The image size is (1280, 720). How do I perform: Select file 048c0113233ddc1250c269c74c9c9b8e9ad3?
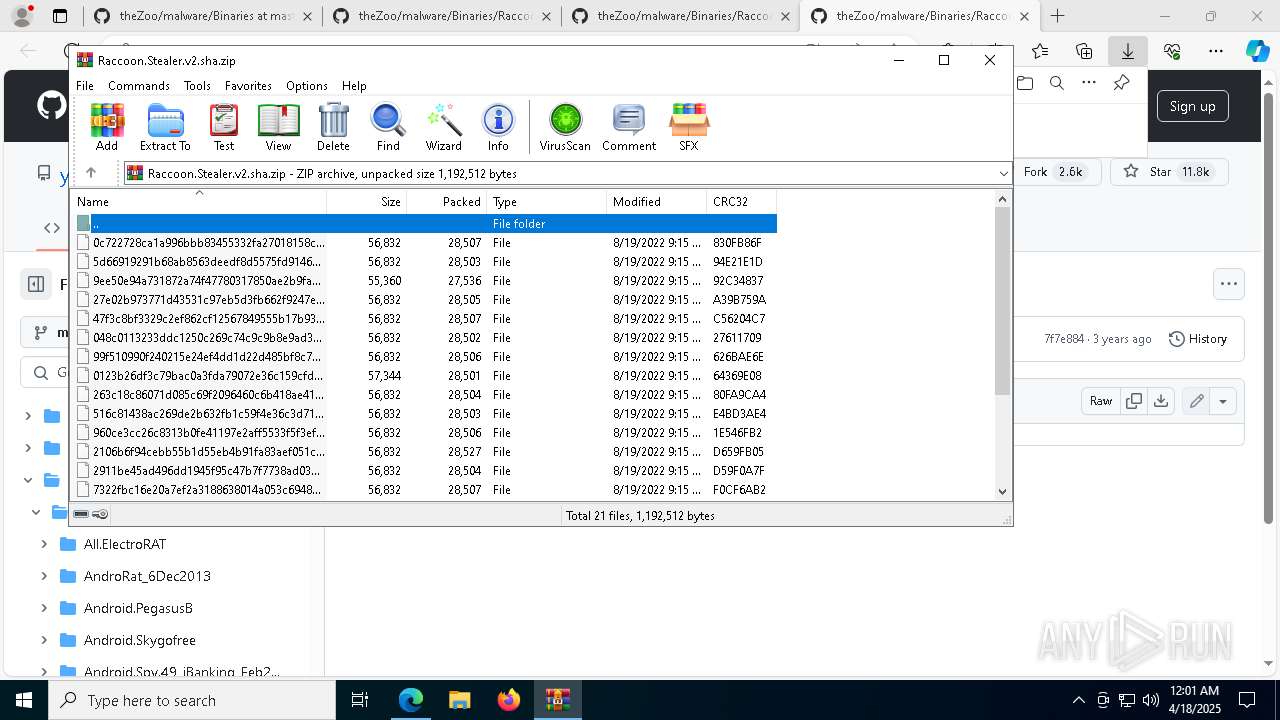coord(424,338)
